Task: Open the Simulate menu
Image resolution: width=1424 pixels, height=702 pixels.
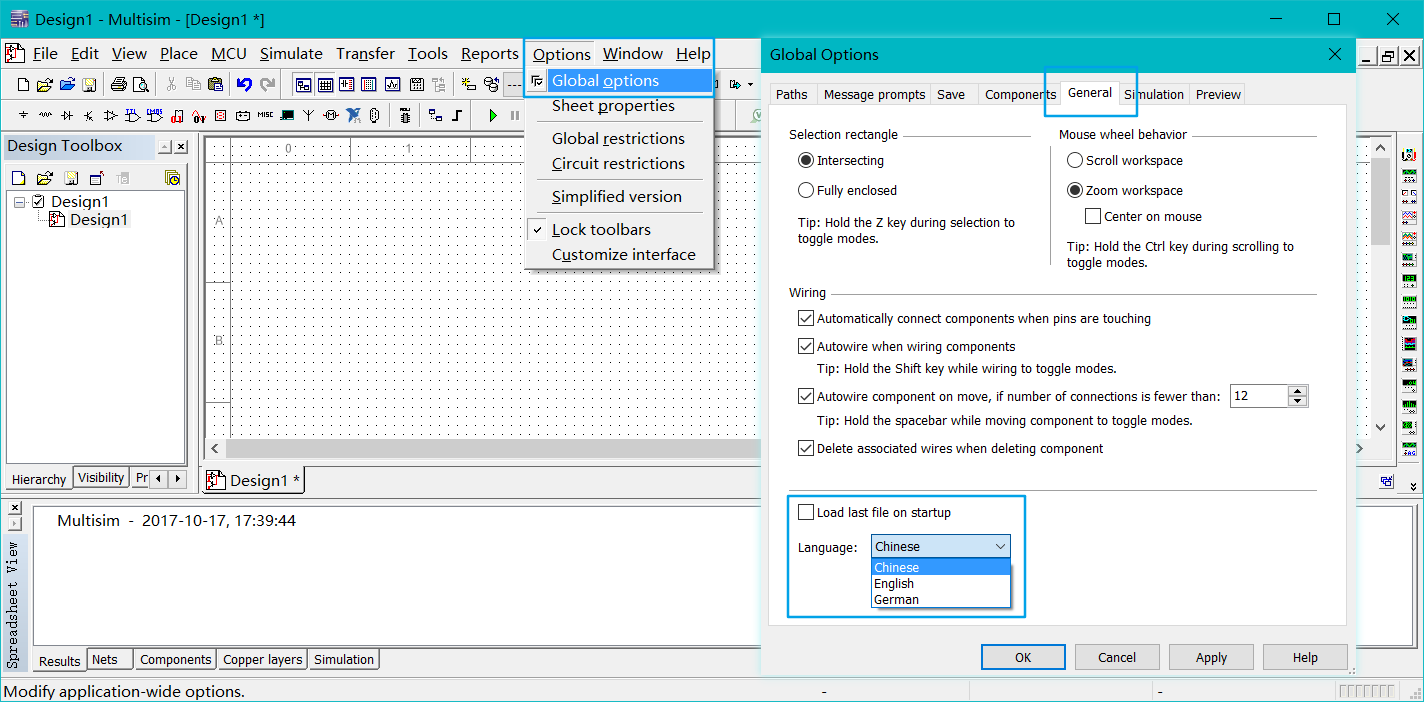Action: 291,53
